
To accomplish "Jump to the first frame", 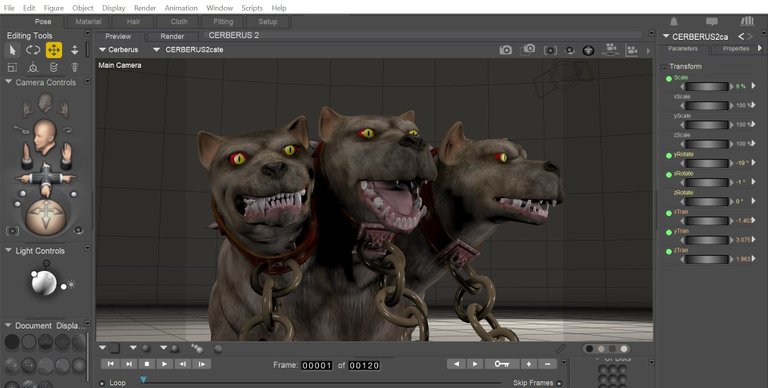I will click(x=110, y=364).
